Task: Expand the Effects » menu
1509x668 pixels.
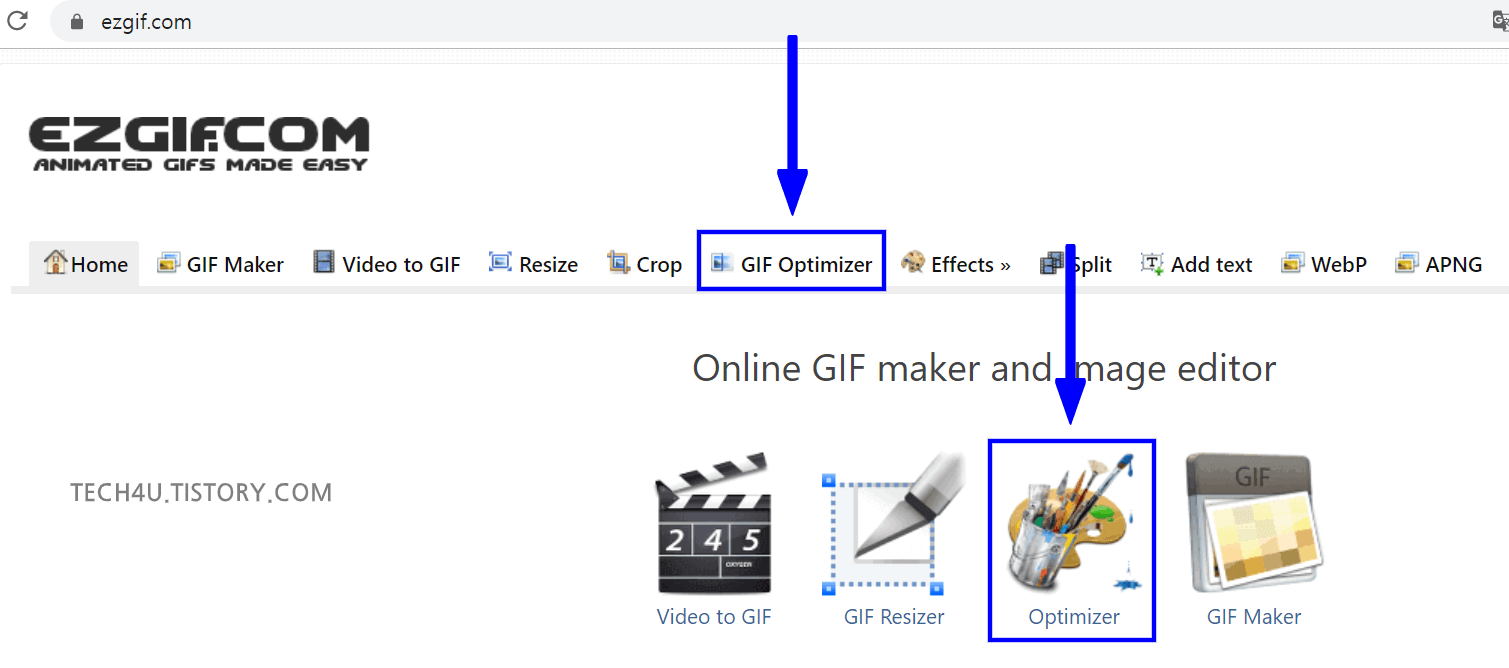Action: pyautogui.click(x=956, y=264)
